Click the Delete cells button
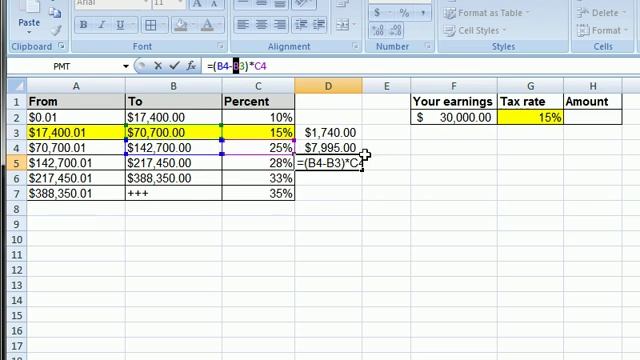Image resolution: width=640 pixels, height=360 pixels. coord(601,13)
